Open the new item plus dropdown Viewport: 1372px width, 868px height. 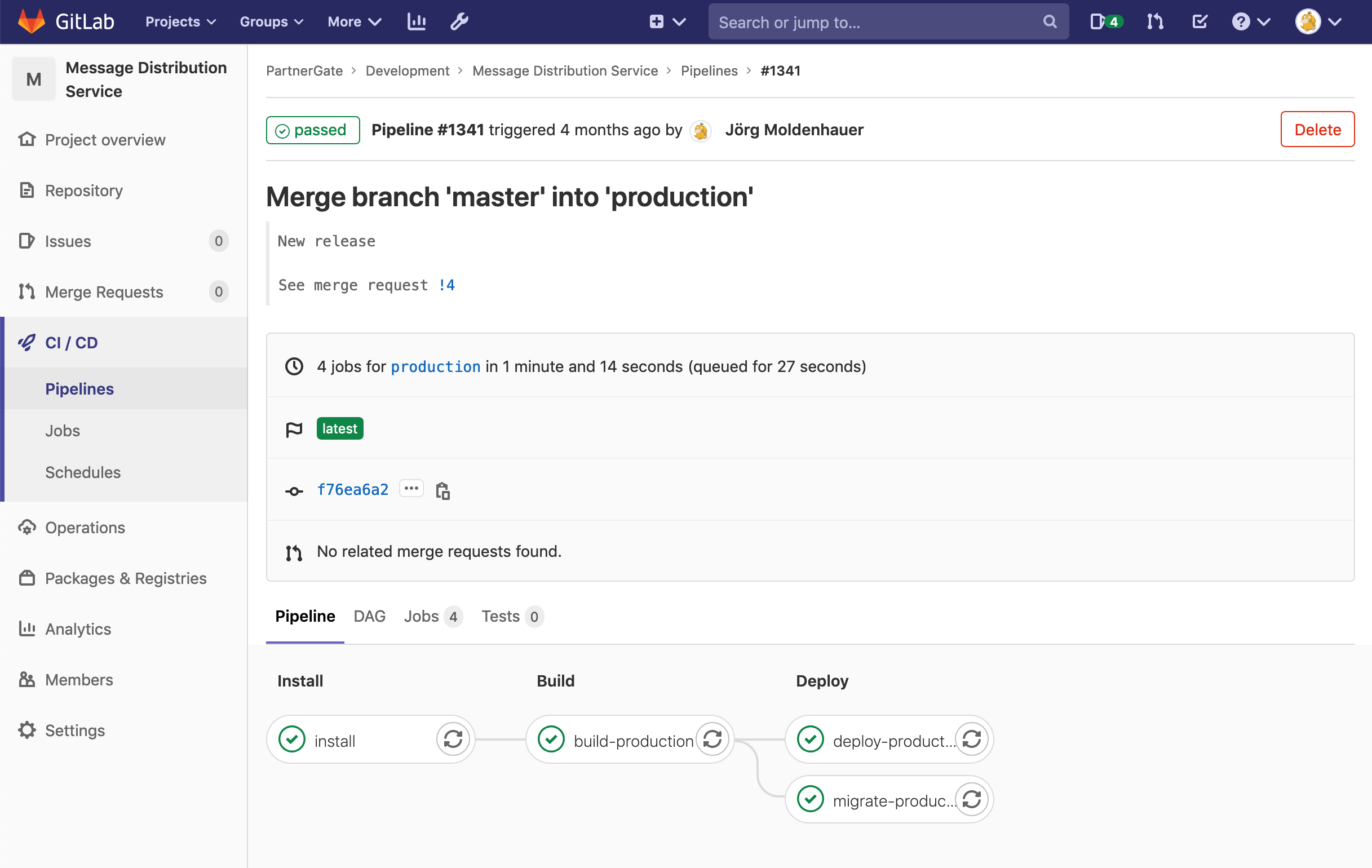tap(667, 21)
